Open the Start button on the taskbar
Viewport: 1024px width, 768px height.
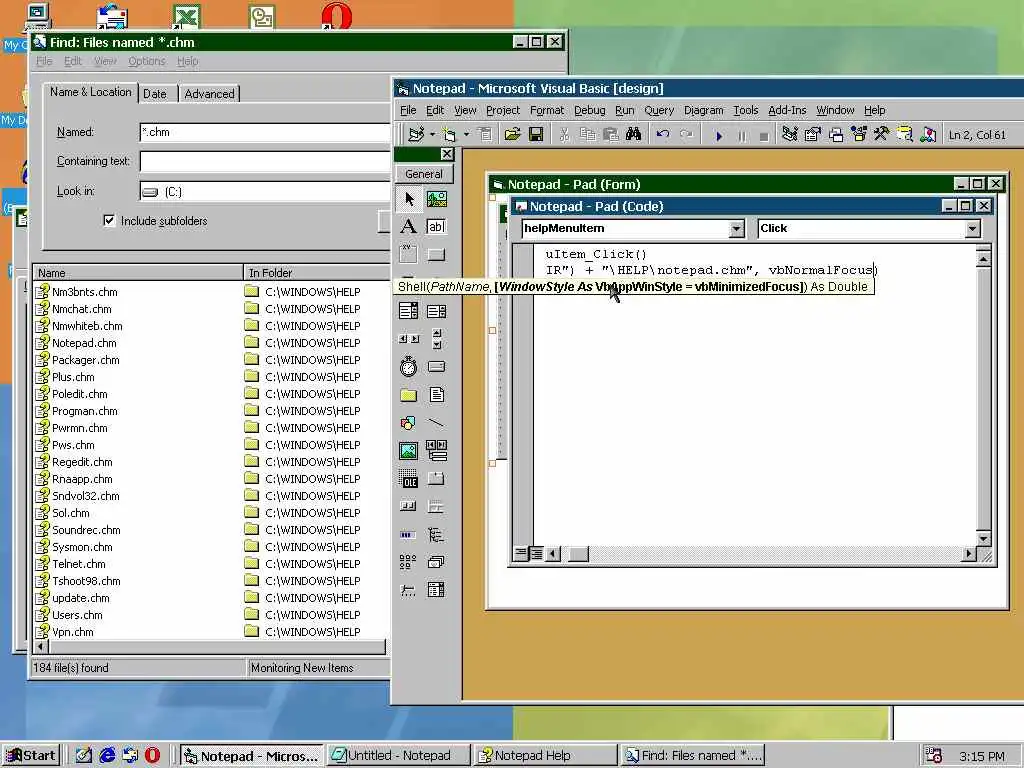tap(31, 756)
